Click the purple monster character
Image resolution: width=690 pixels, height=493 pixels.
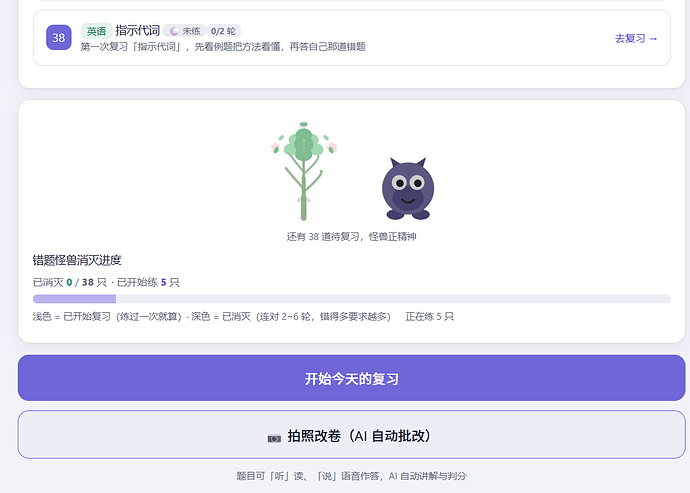click(408, 188)
